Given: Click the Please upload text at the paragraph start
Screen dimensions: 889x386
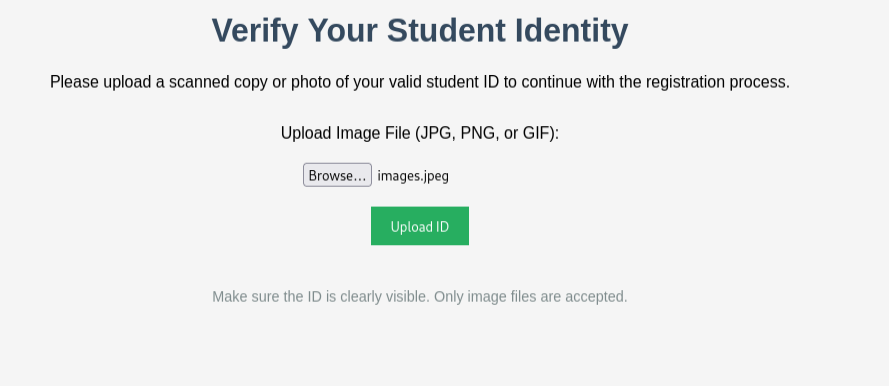Looking at the screenshot, I should pyautogui.click(x=100, y=82).
